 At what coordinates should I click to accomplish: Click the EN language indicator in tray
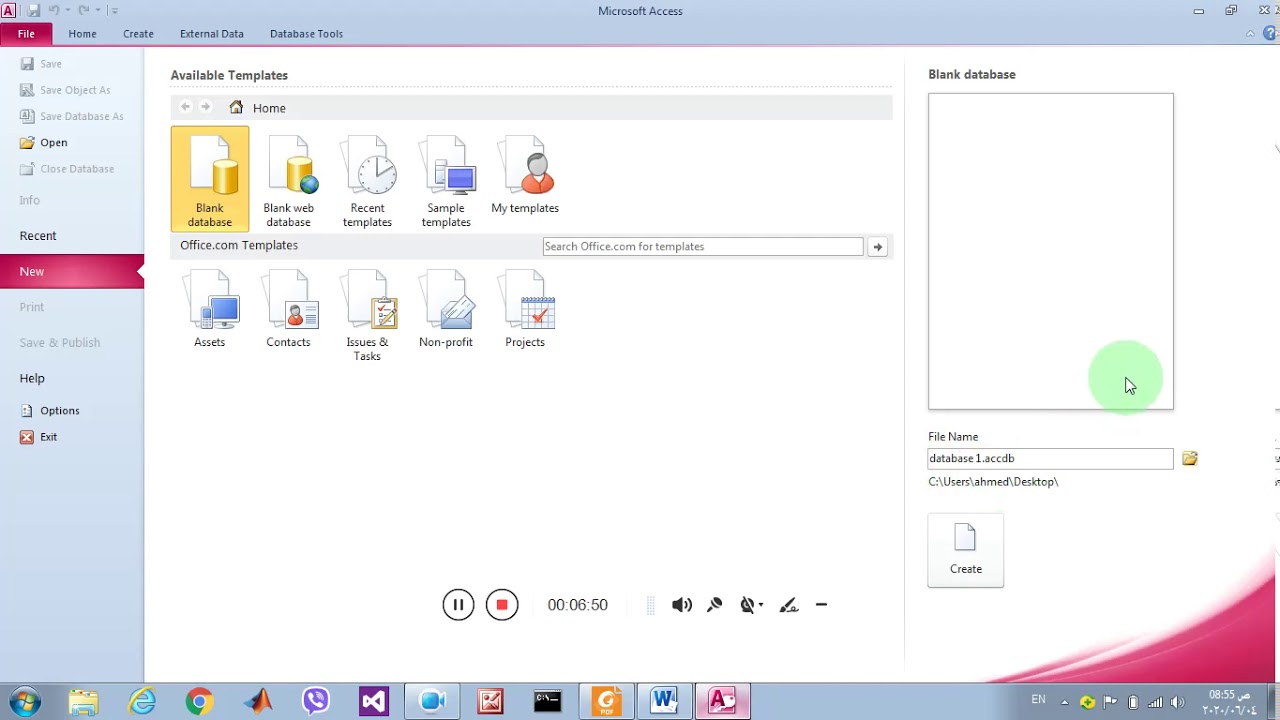coord(1038,700)
